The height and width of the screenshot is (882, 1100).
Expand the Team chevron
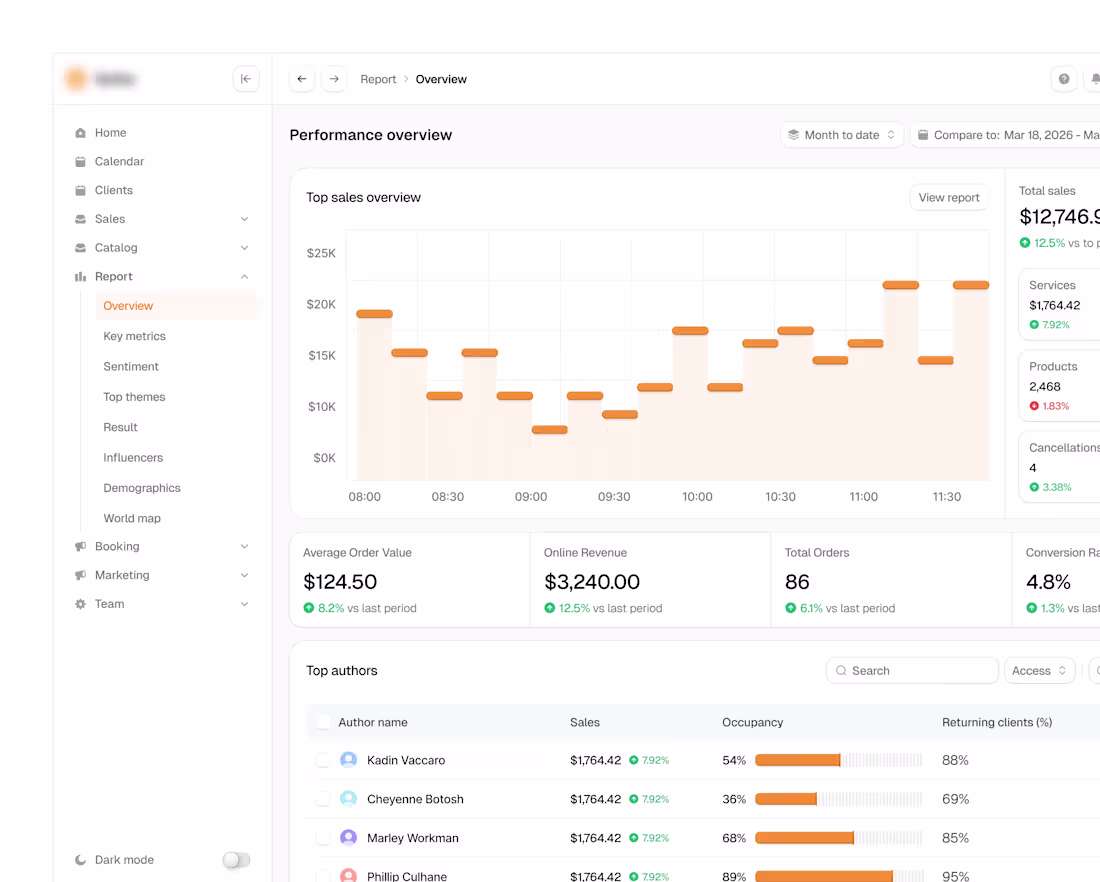click(244, 603)
